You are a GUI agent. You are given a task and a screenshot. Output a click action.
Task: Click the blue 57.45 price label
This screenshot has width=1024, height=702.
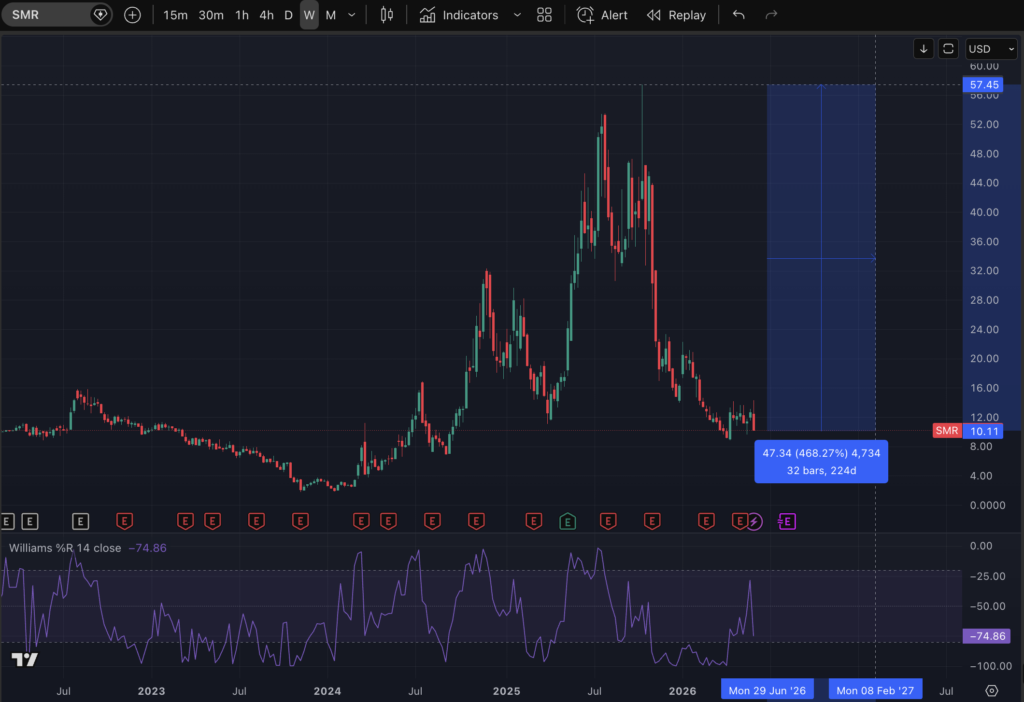tap(984, 85)
